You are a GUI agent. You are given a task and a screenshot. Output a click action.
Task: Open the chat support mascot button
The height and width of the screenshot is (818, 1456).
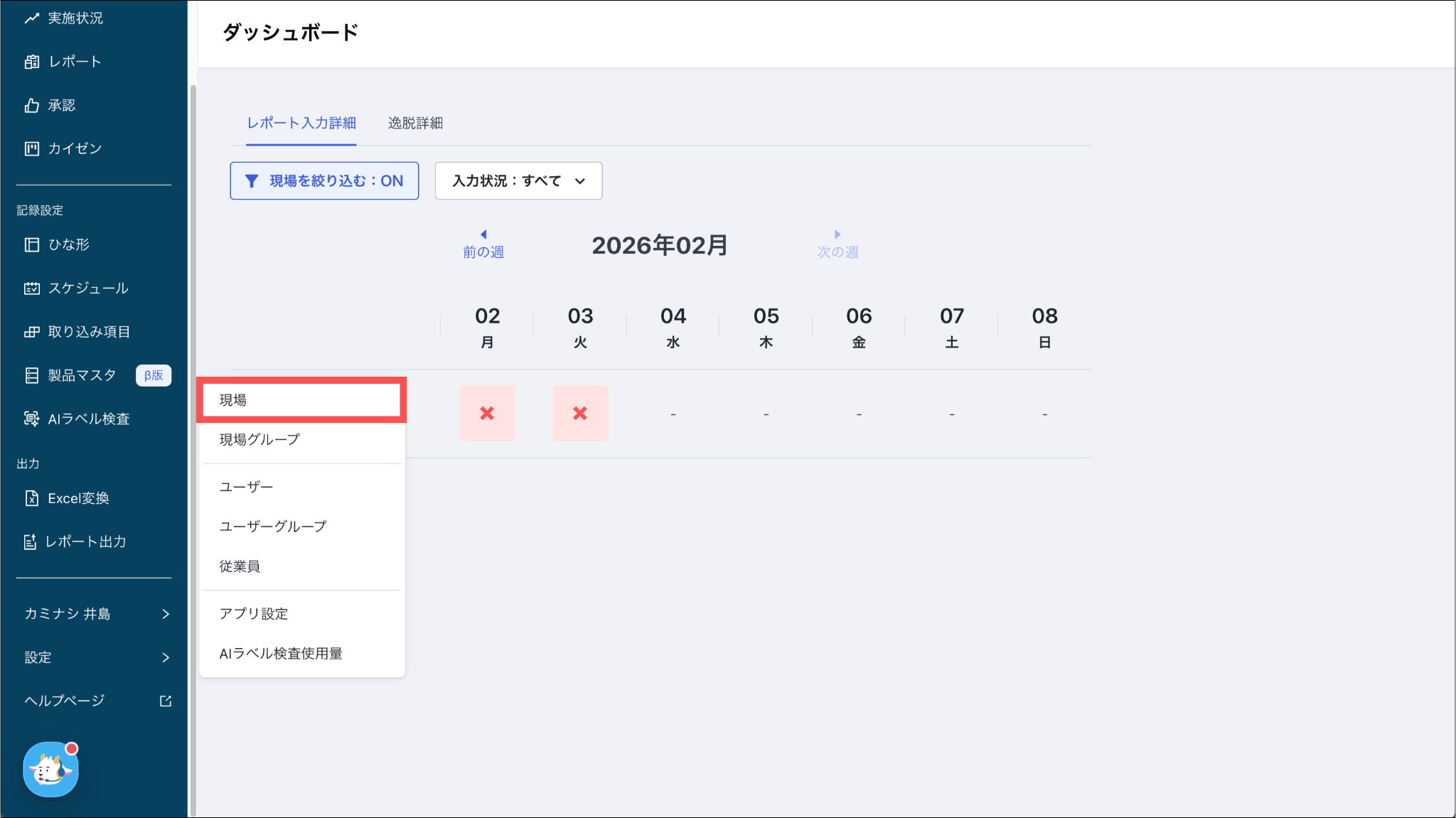50,770
